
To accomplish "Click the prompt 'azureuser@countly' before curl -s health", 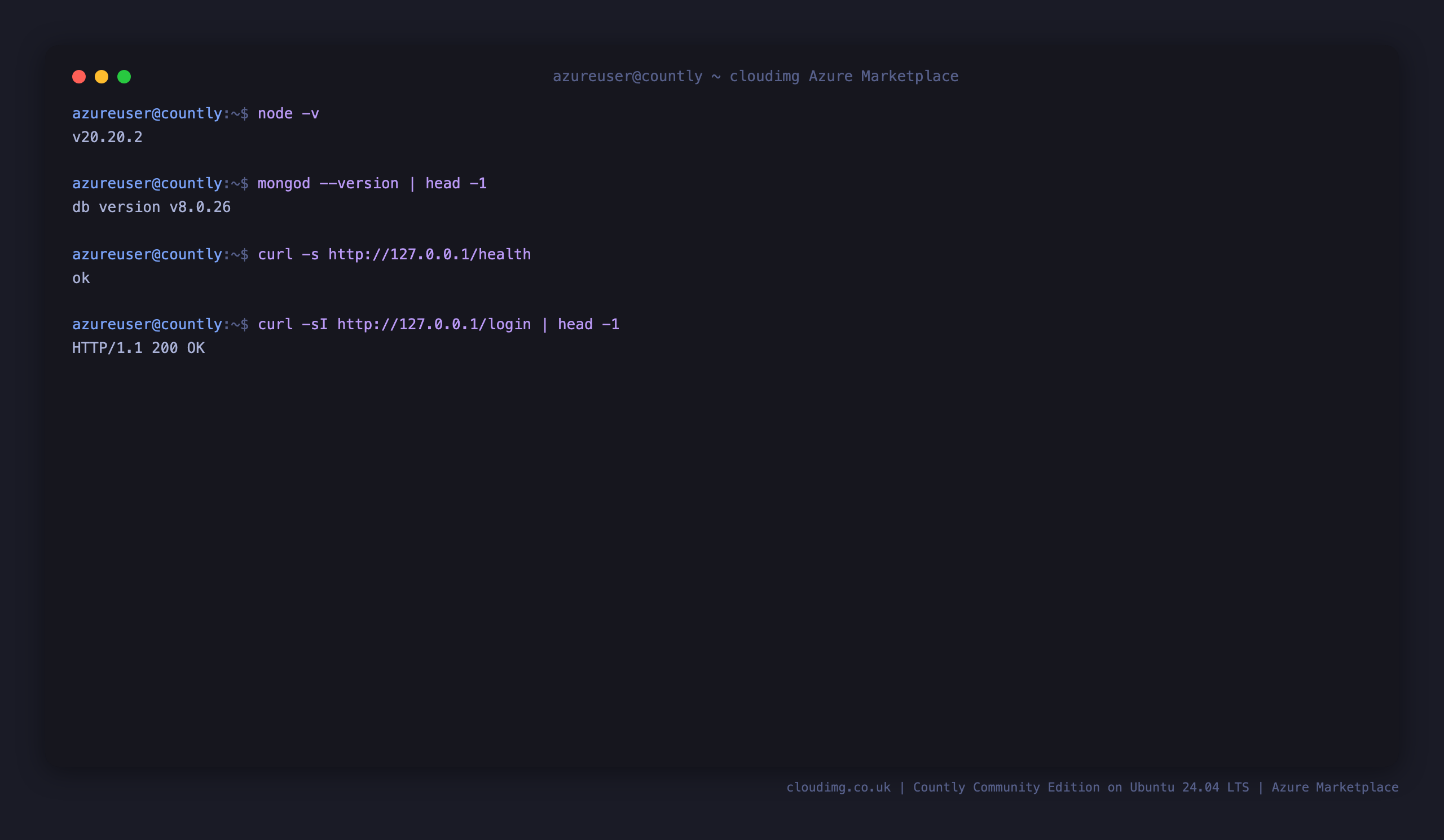I will pyautogui.click(x=147, y=254).
